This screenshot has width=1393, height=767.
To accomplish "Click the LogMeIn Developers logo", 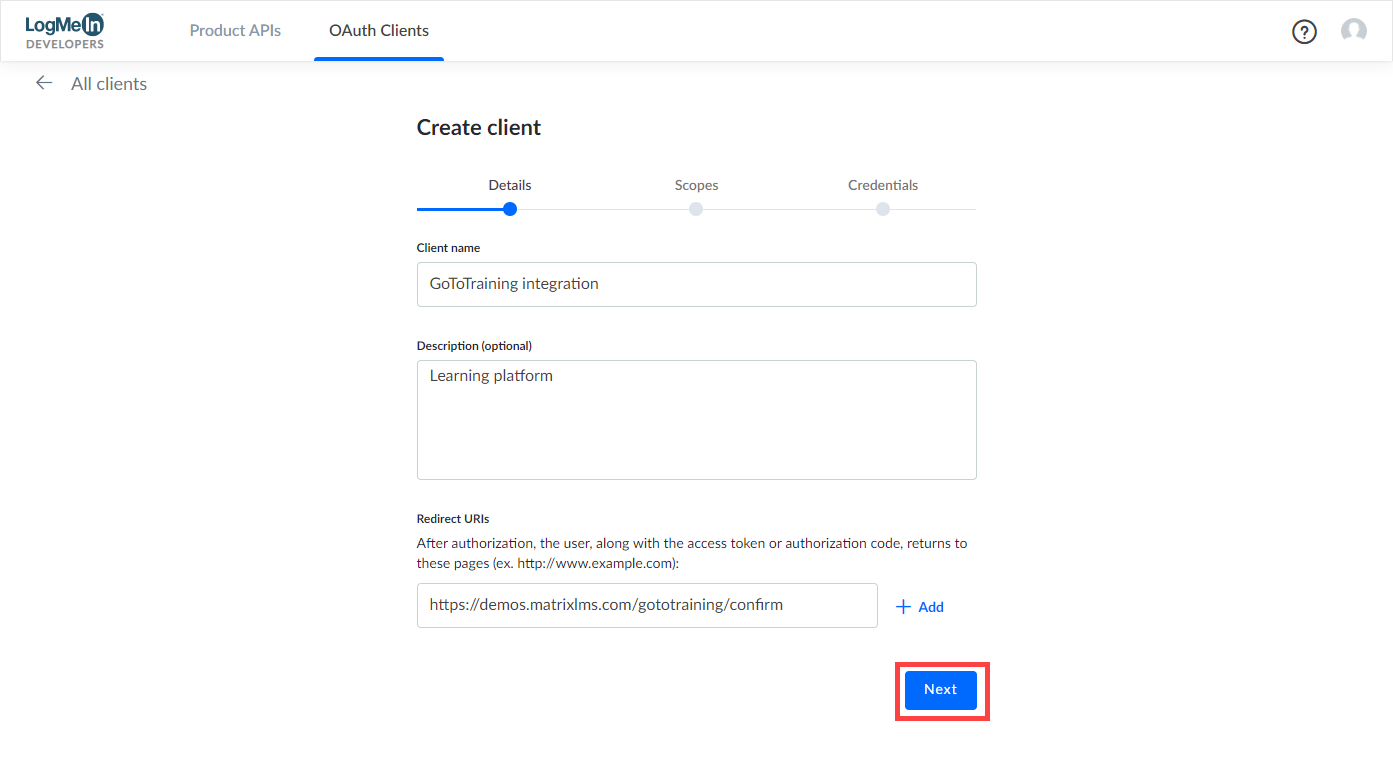I will [x=65, y=31].
